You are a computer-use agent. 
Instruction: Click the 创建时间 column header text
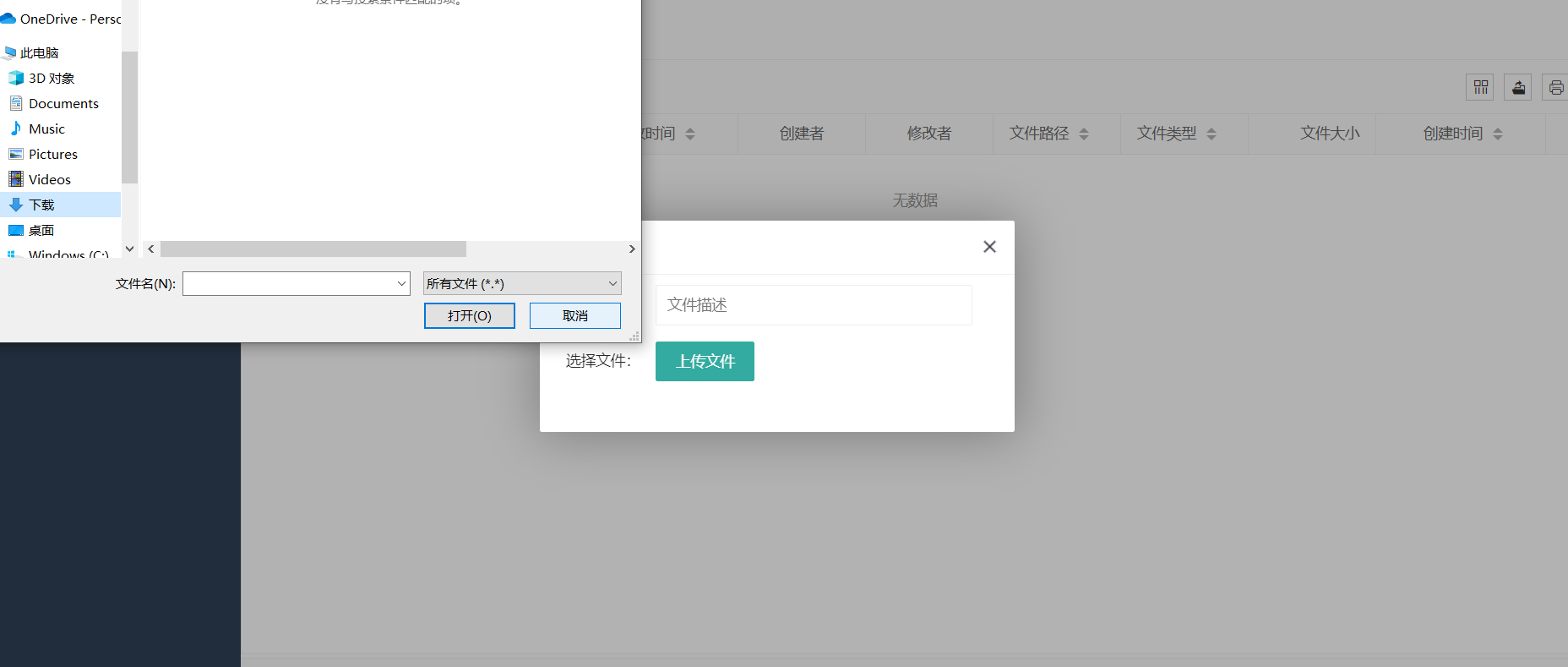pyautogui.click(x=1453, y=134)
